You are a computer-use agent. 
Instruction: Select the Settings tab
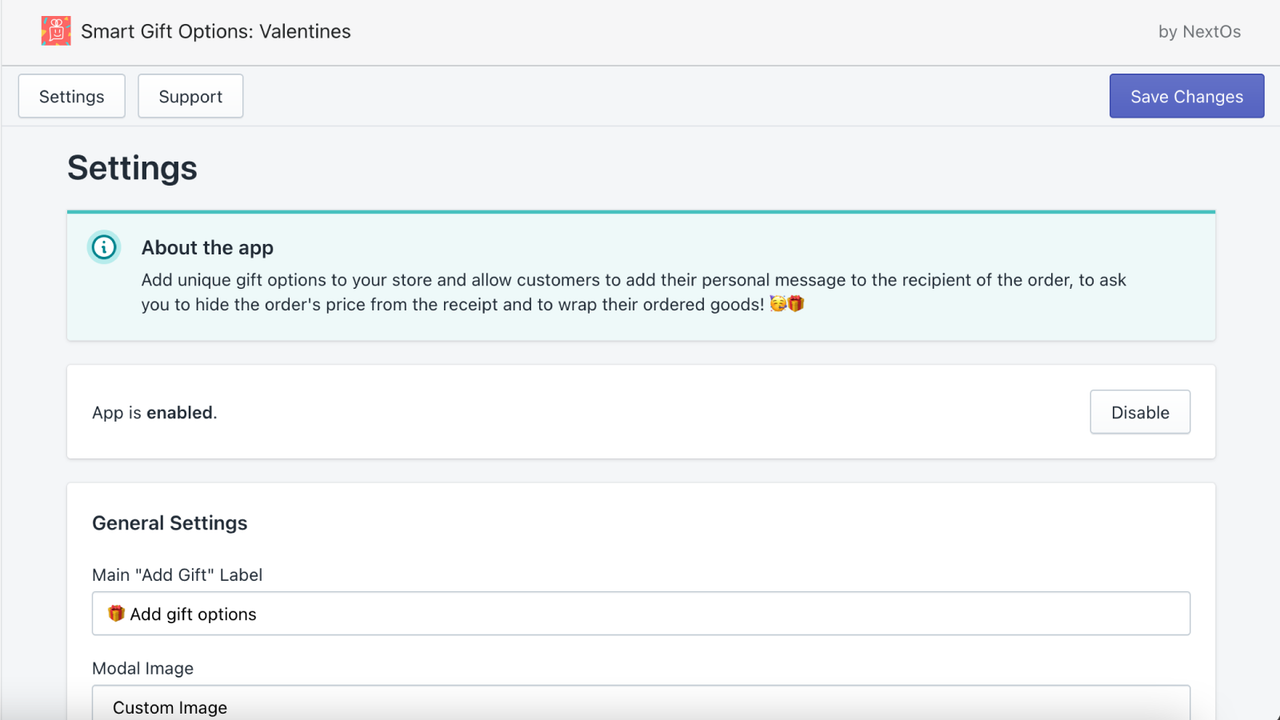point(70,96)
